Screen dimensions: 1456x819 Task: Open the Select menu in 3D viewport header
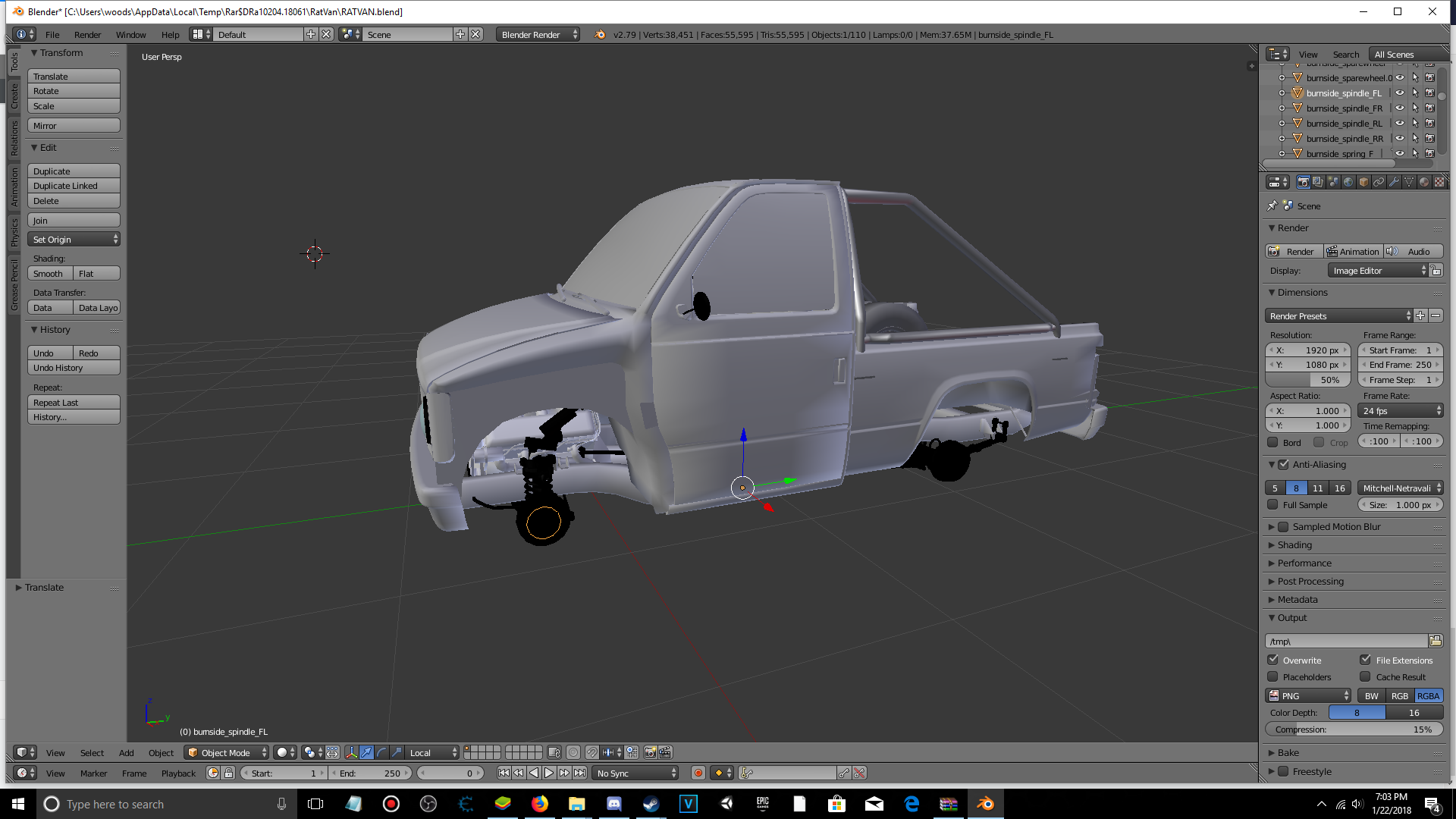(x=92, y=752)
